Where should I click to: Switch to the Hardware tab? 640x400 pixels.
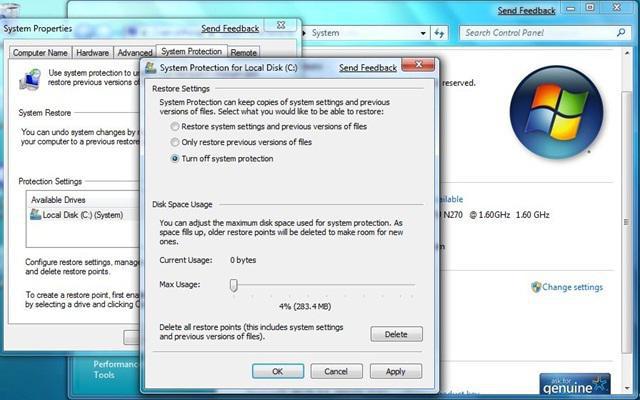pos(93,53)
